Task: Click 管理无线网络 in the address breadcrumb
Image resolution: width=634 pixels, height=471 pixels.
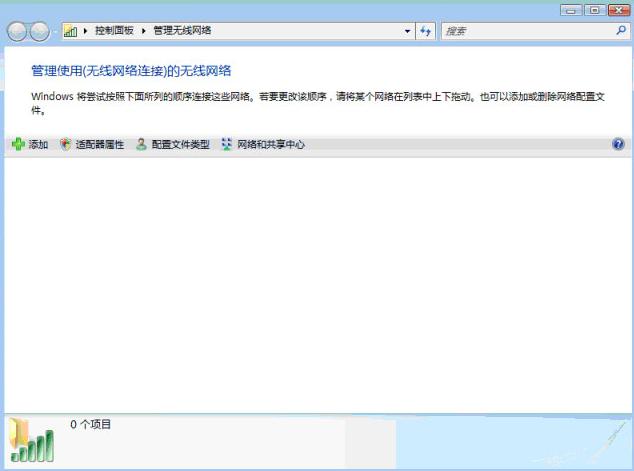Action: pos(182,30)
